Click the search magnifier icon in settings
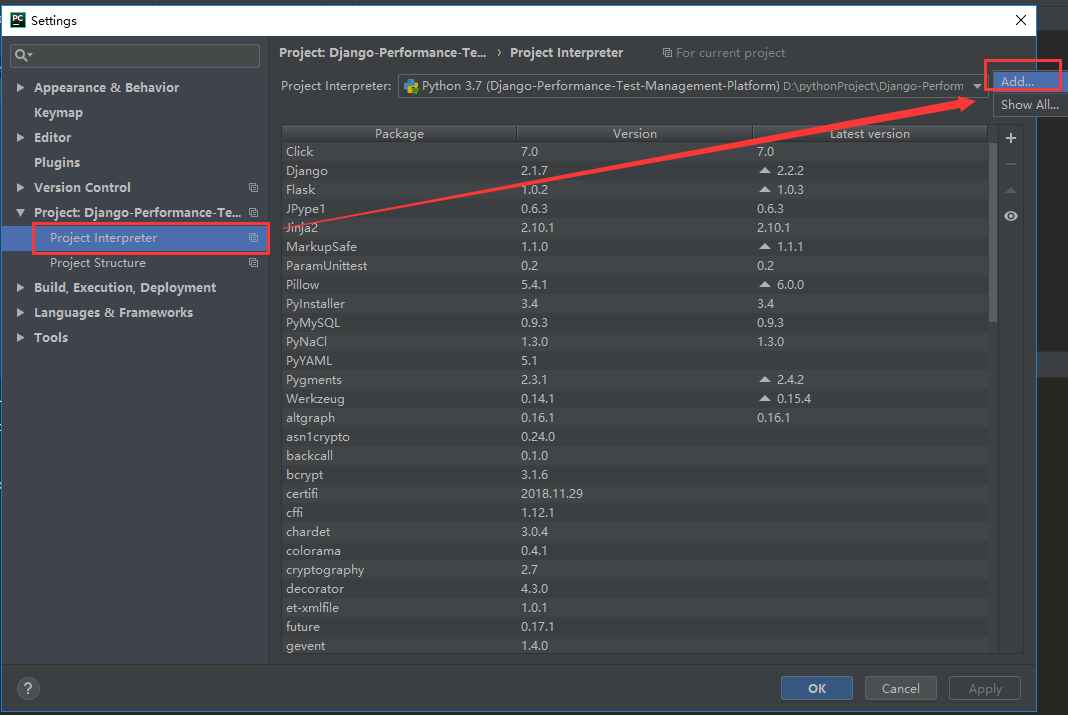The height and width of the screenshot is (715, 1068). pyautogui.click(x=22, y=55)
